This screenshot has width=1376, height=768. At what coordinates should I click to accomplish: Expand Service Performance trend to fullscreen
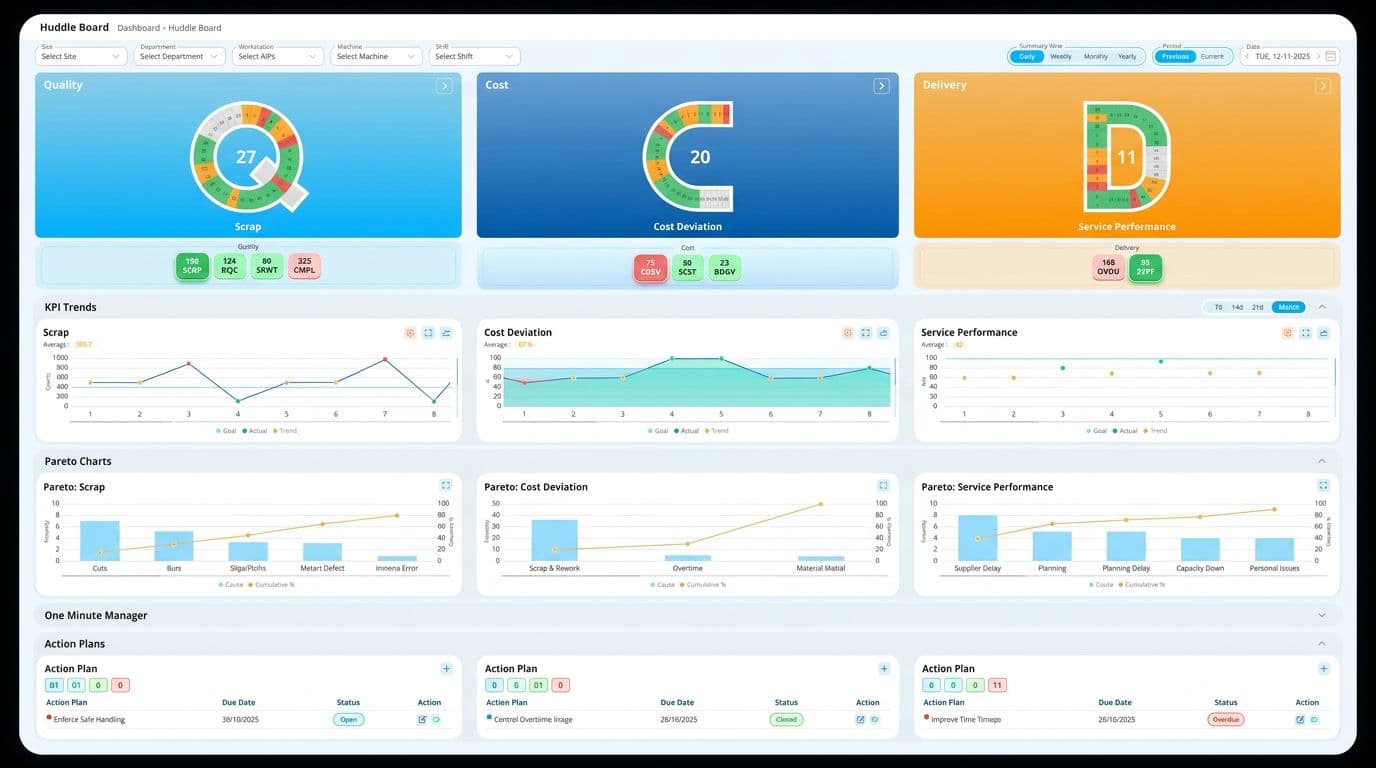[x=1306, y=333]
